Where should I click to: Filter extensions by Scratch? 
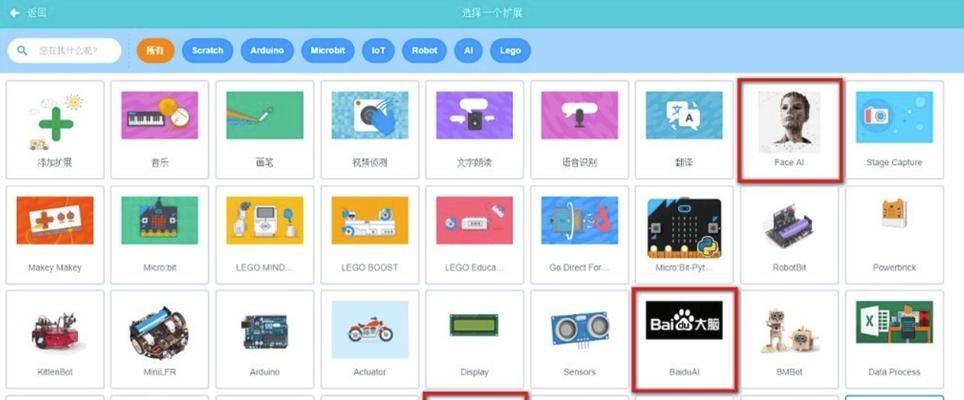pyautogui.click(x=207, y=50)
